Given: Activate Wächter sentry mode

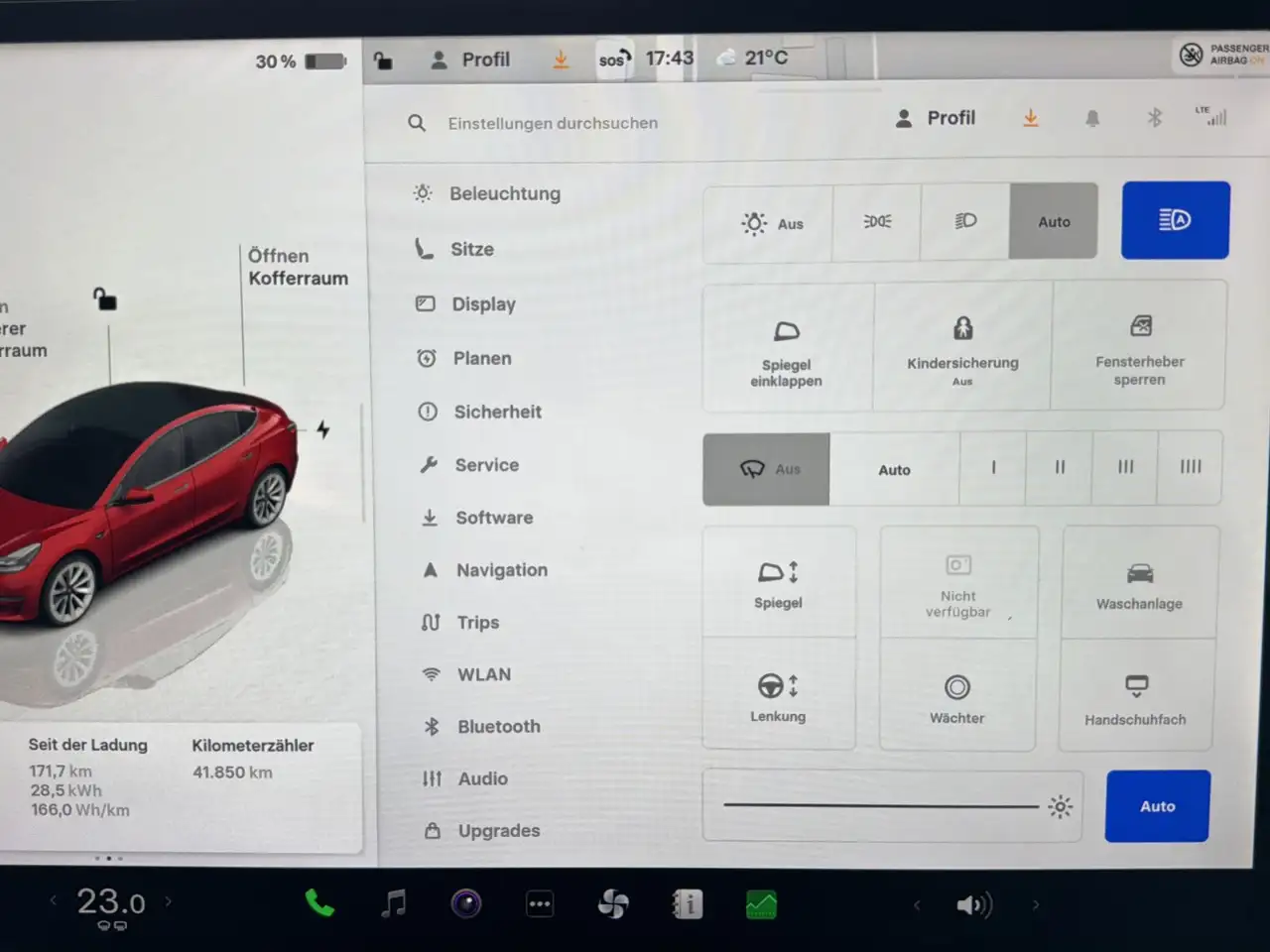Looking at the screenshot, I should click(x=956, y=698).
